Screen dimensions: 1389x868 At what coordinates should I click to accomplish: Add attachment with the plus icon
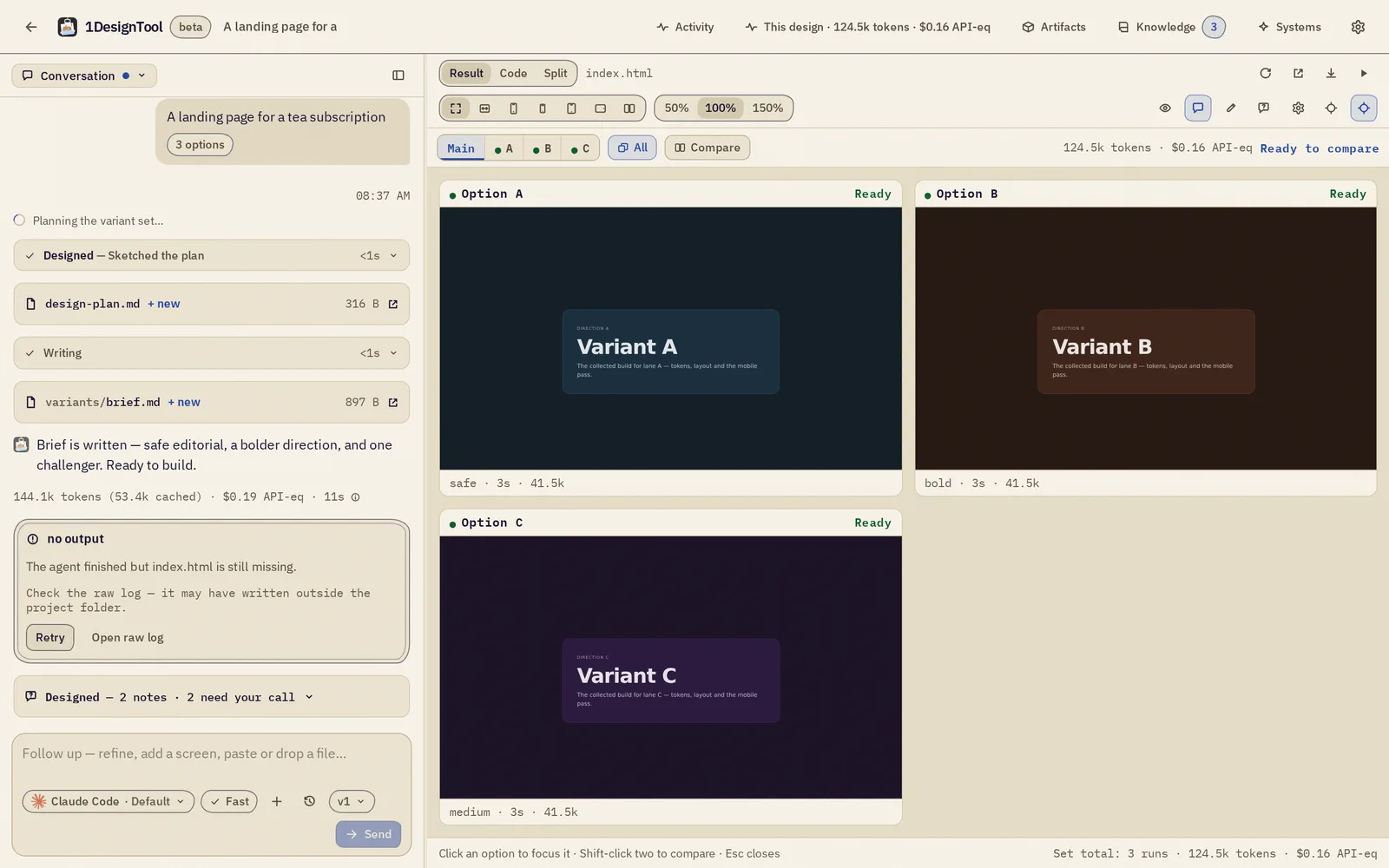pyautogui.click(x=277, y=801)
